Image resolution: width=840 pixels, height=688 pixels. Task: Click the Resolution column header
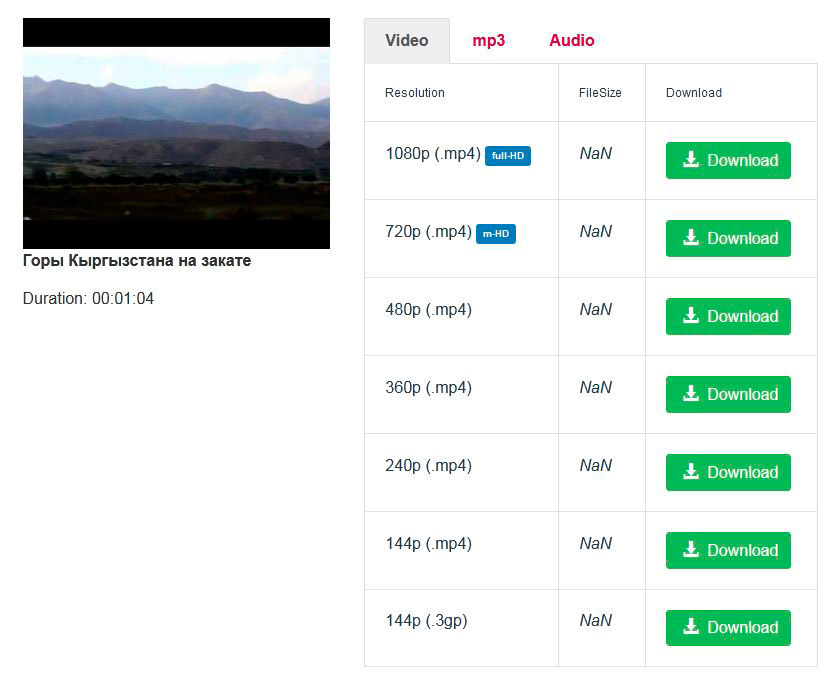click(x=415, y=93)
